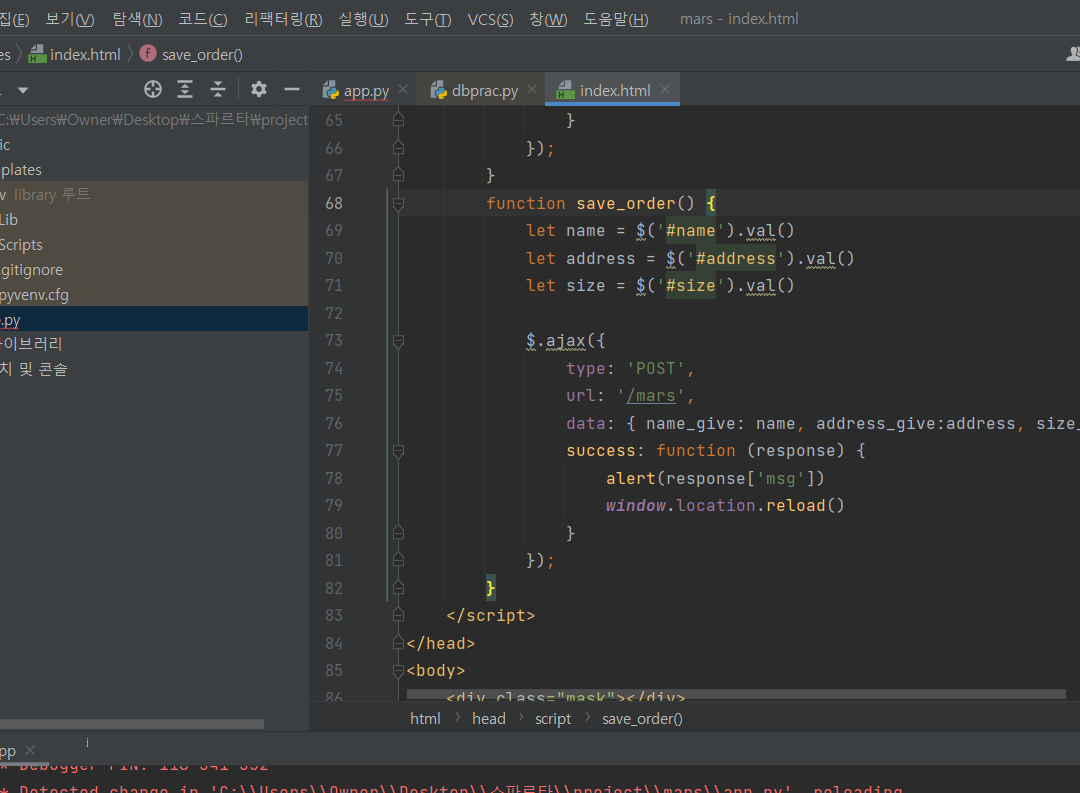Toggle fold marker at line 67

click(398, 175)
